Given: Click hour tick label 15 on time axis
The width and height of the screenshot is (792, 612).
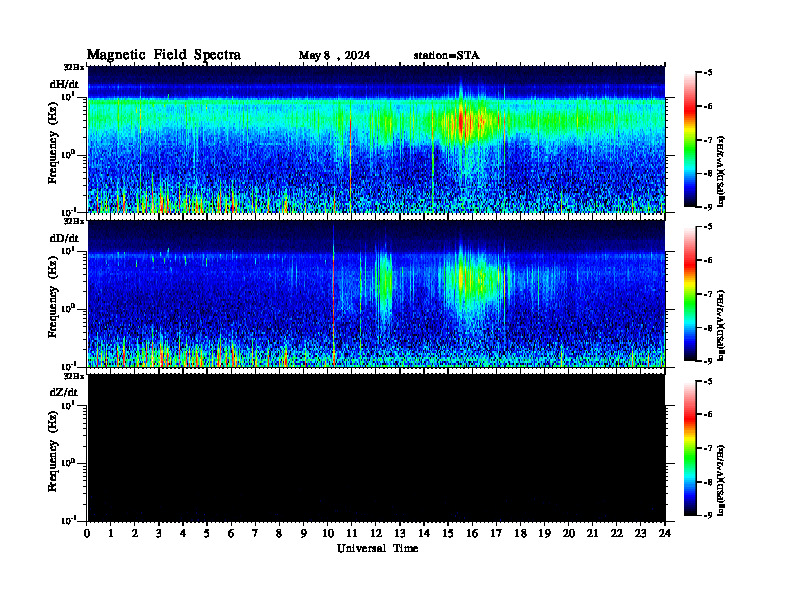Looking at the screenshot, I should (448, 534).
